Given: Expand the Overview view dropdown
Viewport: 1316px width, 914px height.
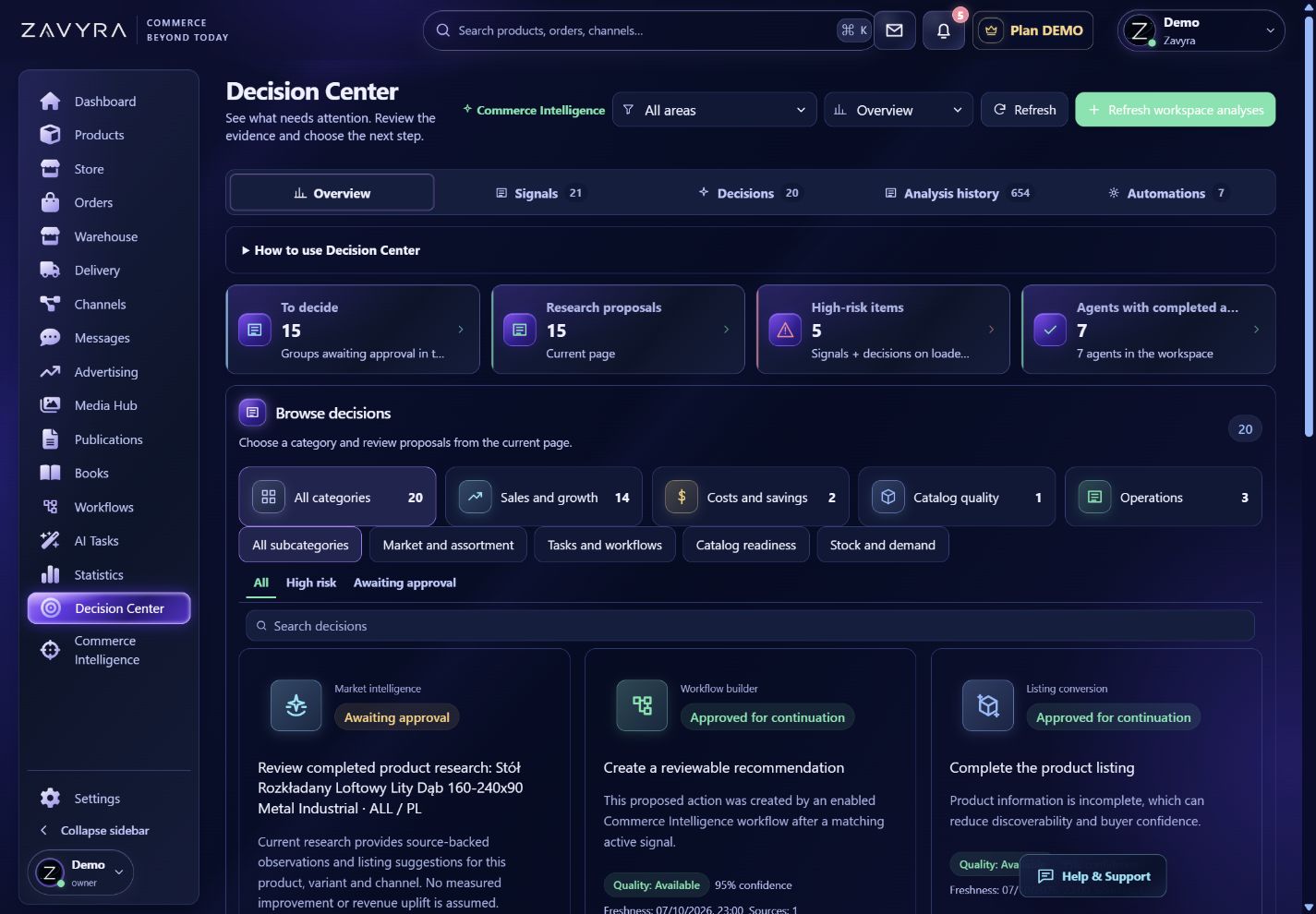Looking at the screenshot, I should 899,110.
